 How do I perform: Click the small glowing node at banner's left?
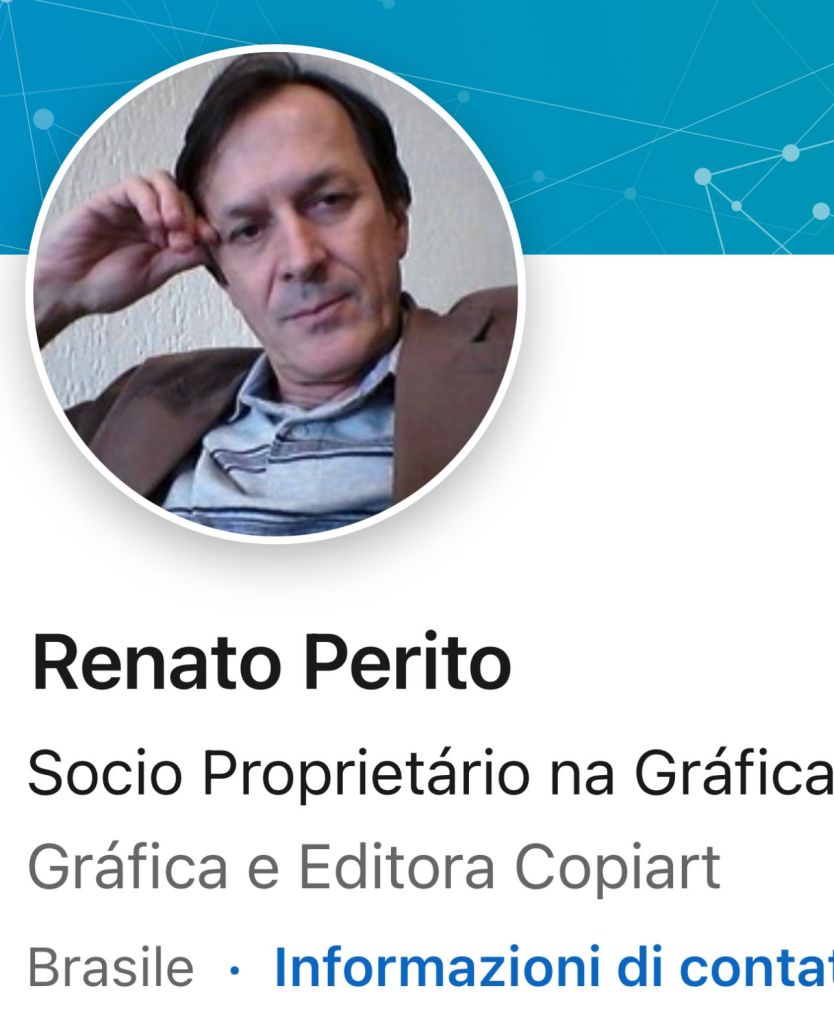[x=43, y=119]
